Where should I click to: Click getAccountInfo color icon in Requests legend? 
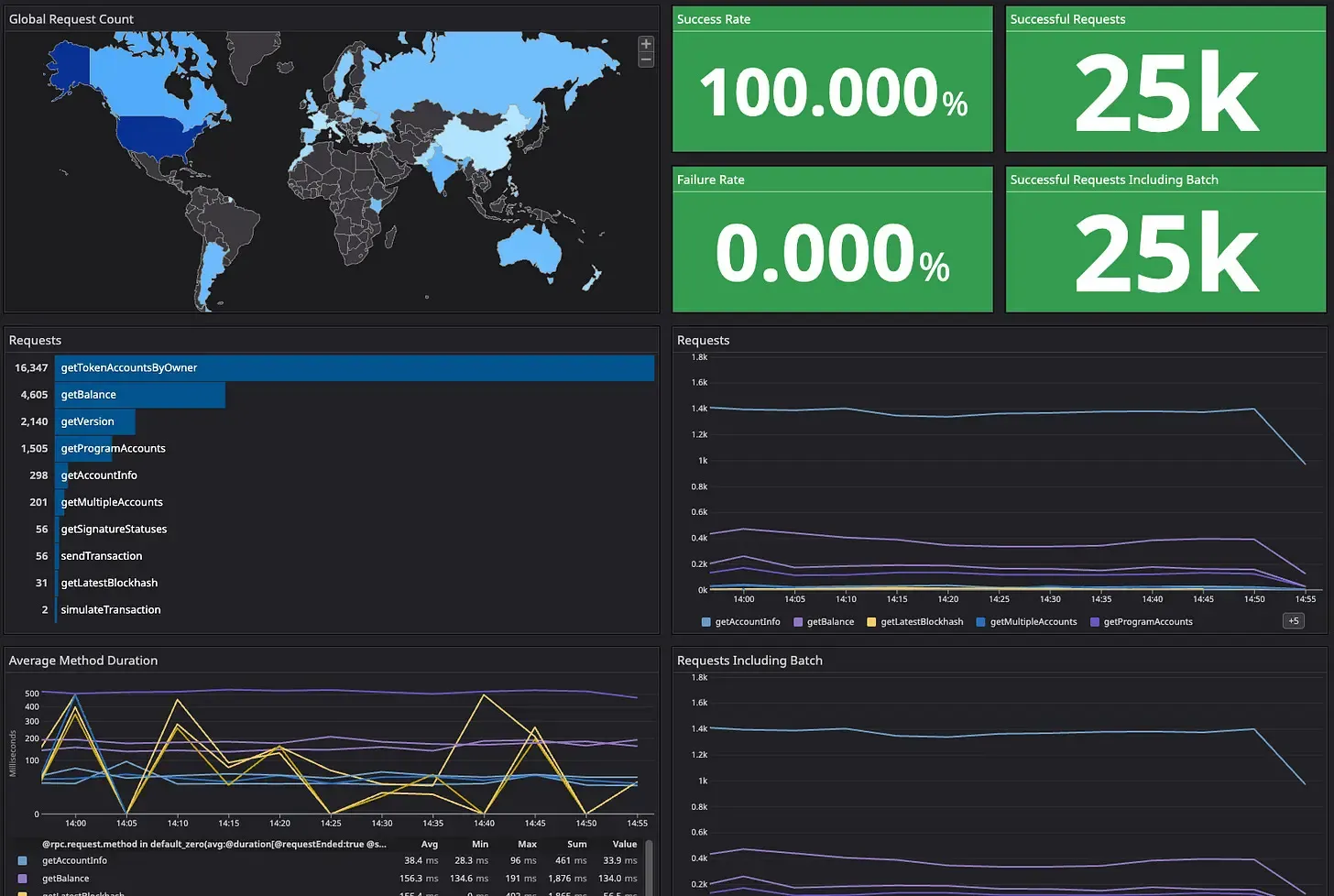[x=706, y=622]
